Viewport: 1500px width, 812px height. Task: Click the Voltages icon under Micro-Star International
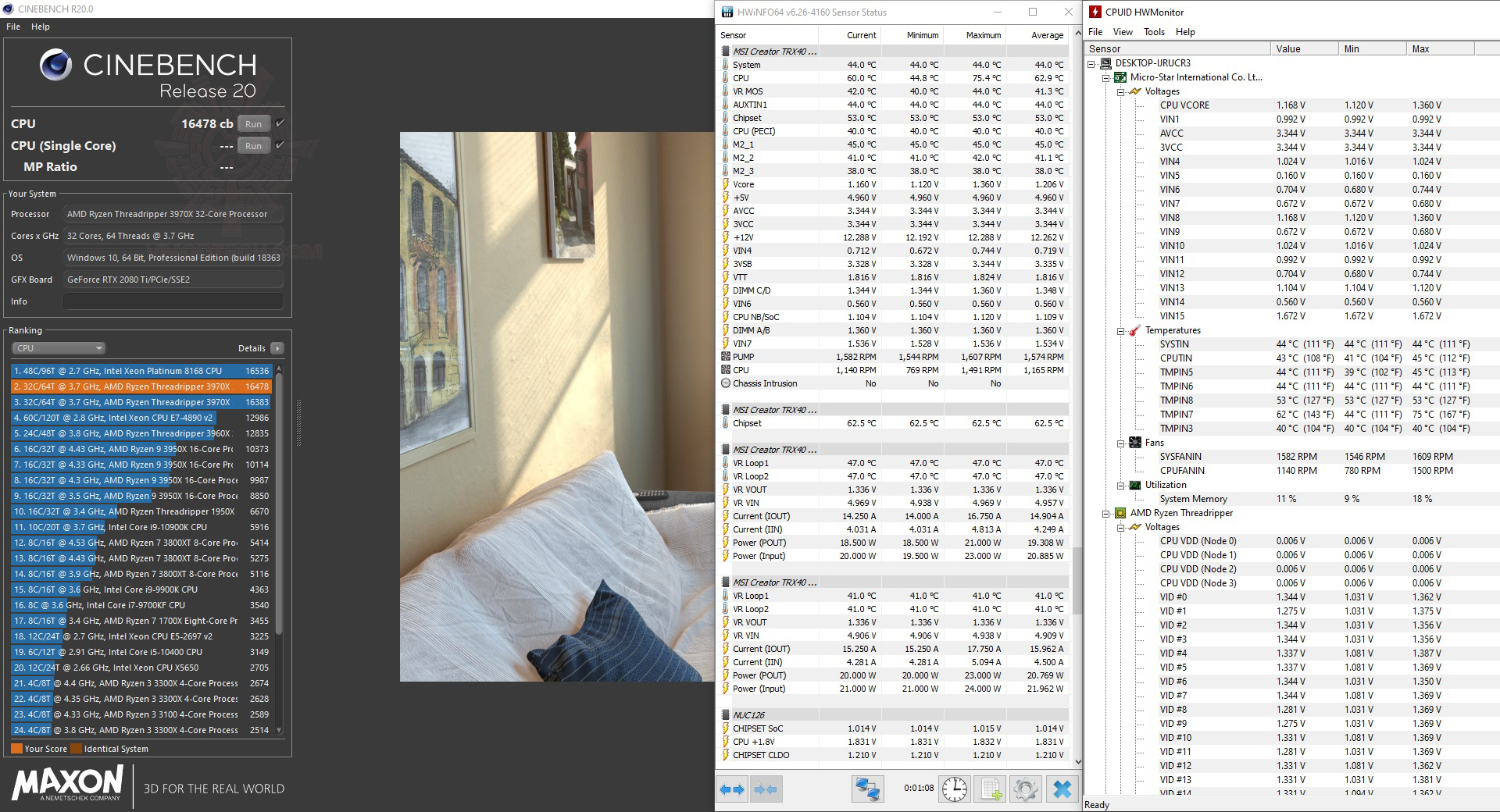point(1135,91)
